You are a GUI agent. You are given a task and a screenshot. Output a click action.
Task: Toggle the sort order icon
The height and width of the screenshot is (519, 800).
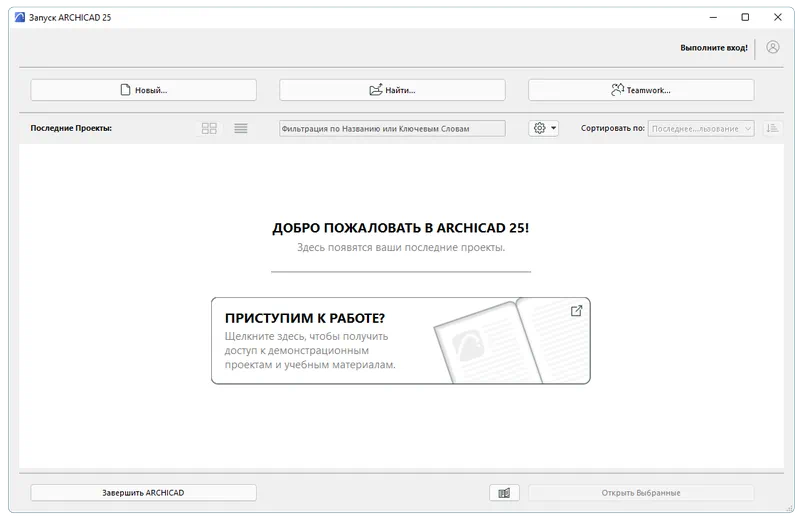click(x=772, y=128)
